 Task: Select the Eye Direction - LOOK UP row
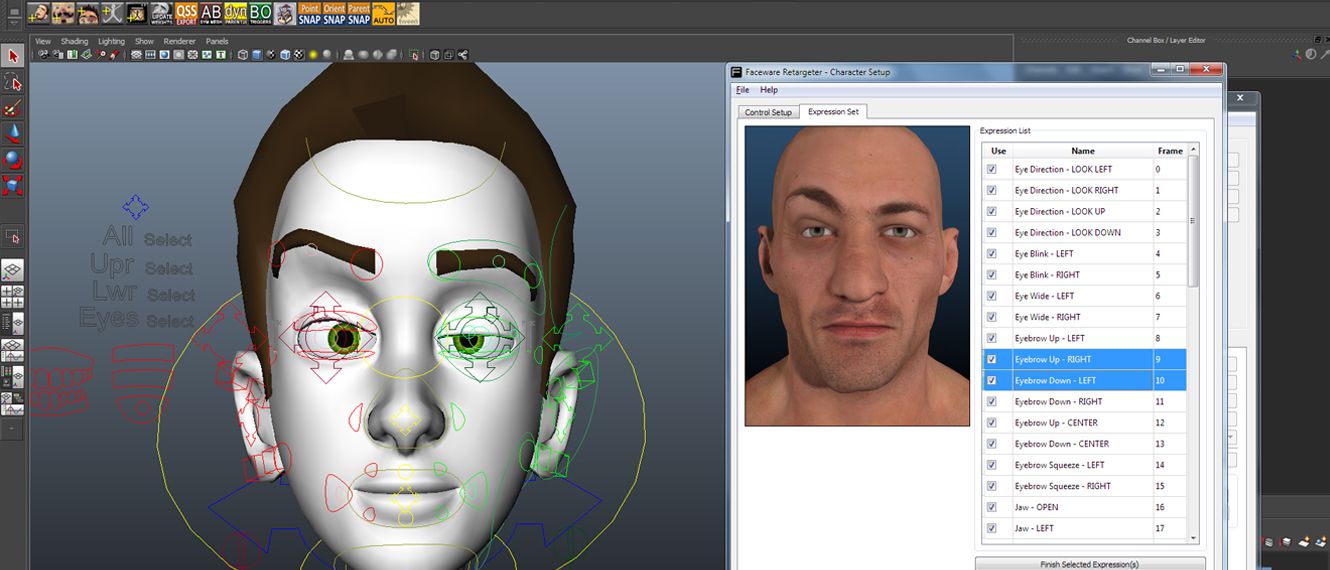click(x=1085, y=212)
